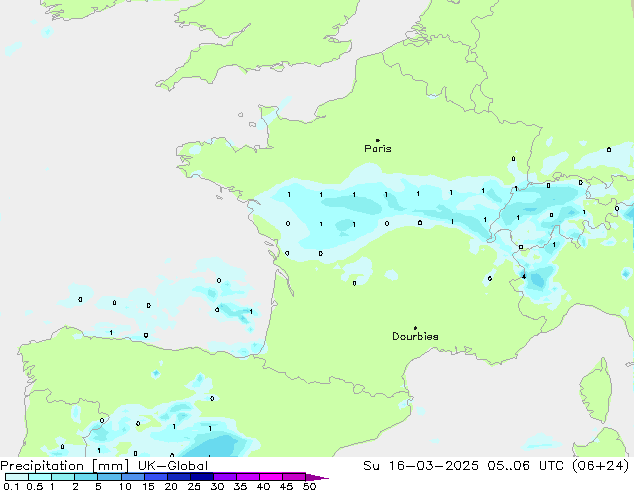
Task: Select the 0.1 to 0.5 mm legend swatch
Action: pos(17,477)
